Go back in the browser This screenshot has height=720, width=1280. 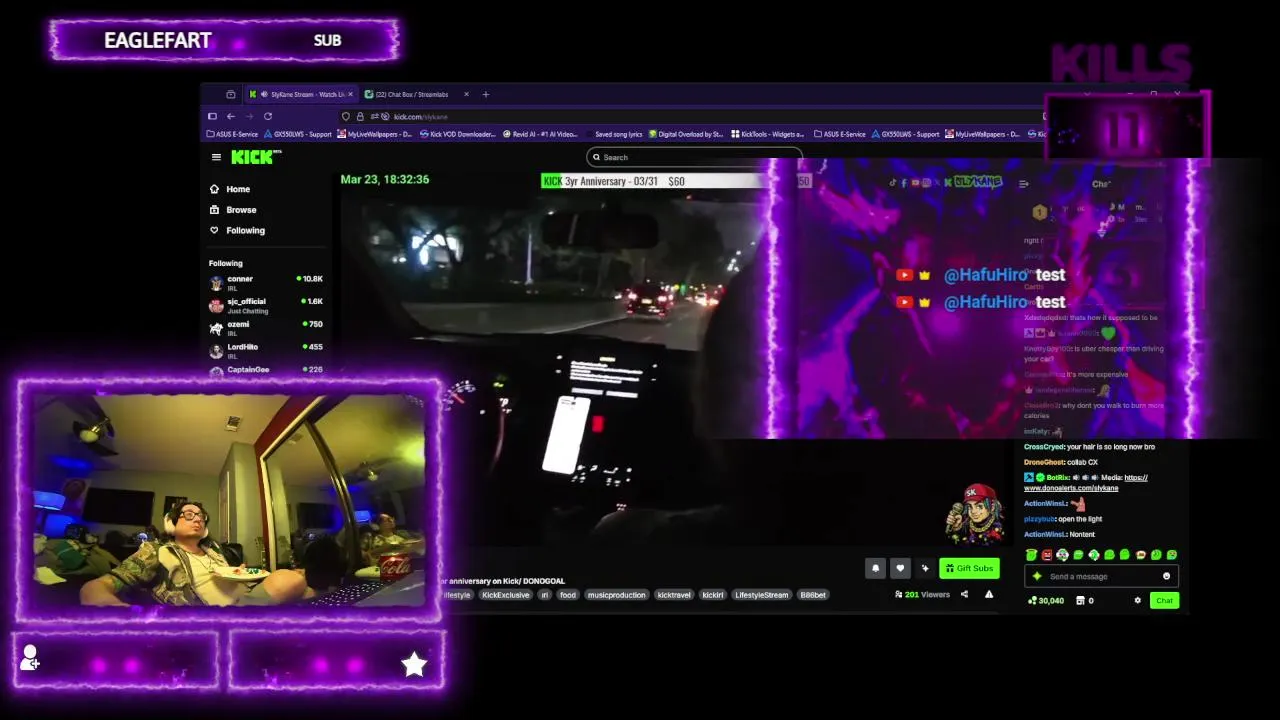coord(230,116)
